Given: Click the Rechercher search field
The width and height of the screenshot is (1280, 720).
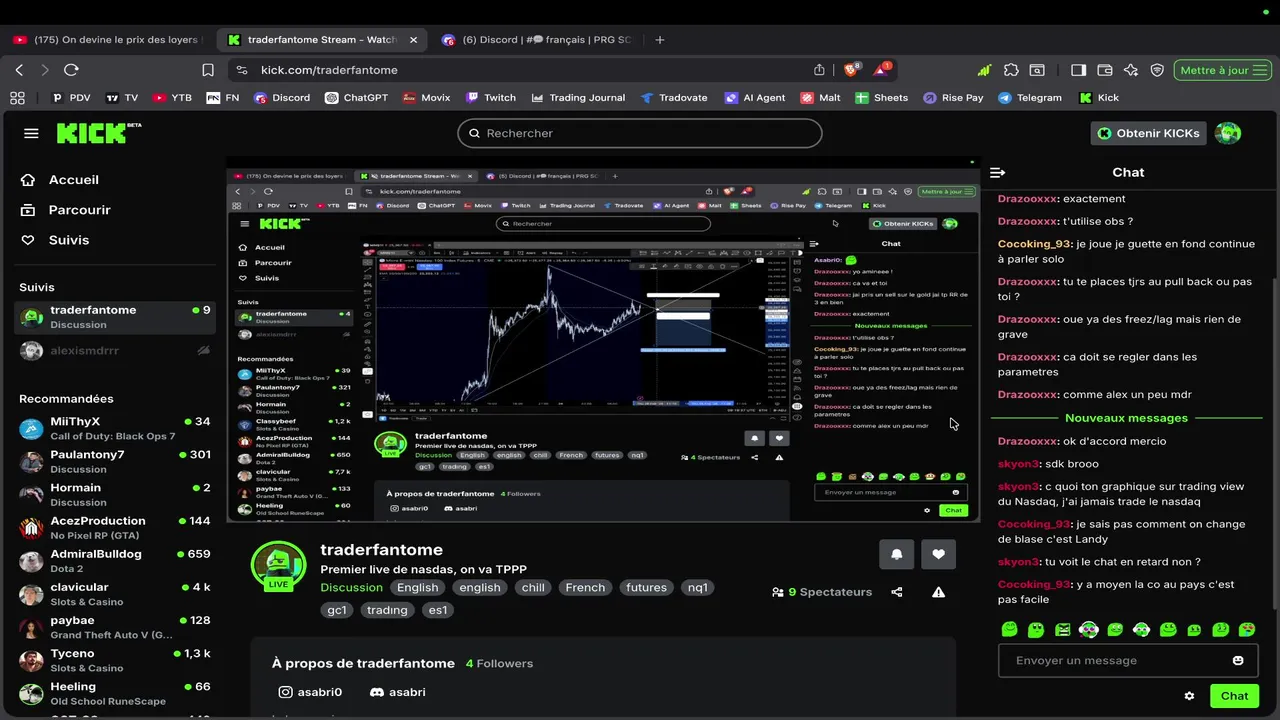Looking at the screenshot, I should click(640, 133).
